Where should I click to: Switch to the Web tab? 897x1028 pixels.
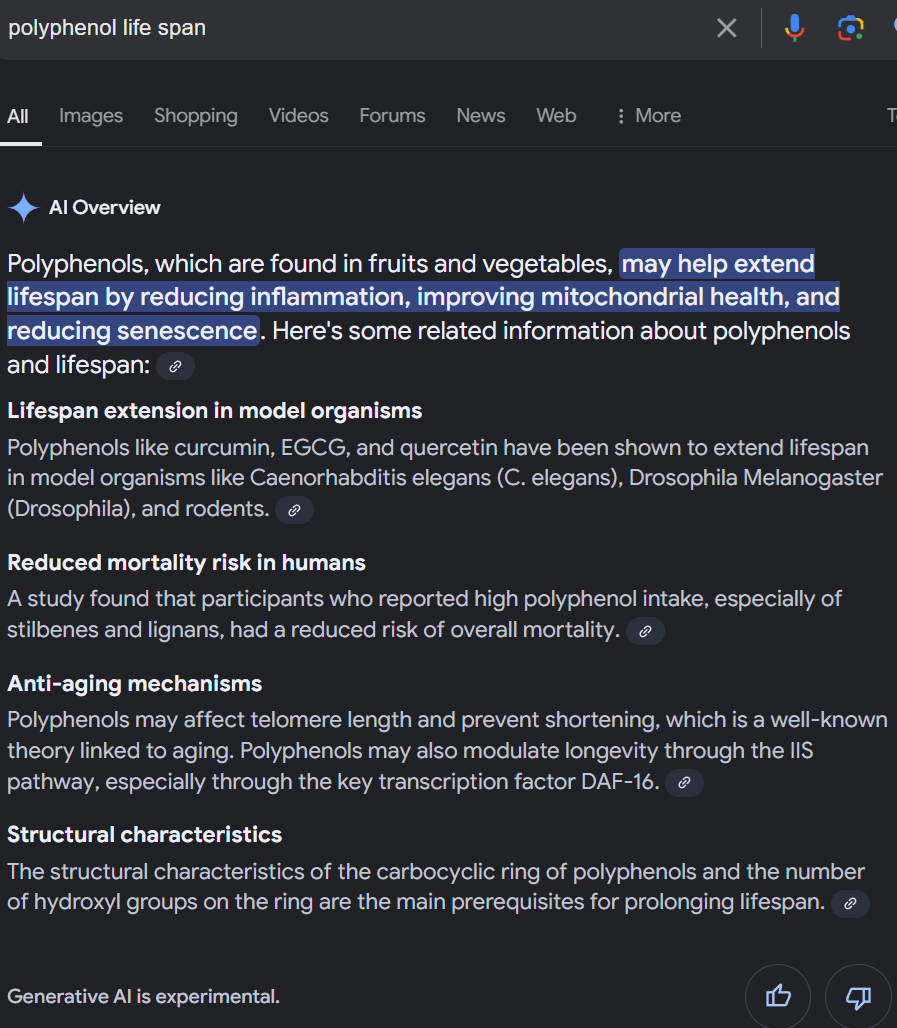click(x=556, y=115)
